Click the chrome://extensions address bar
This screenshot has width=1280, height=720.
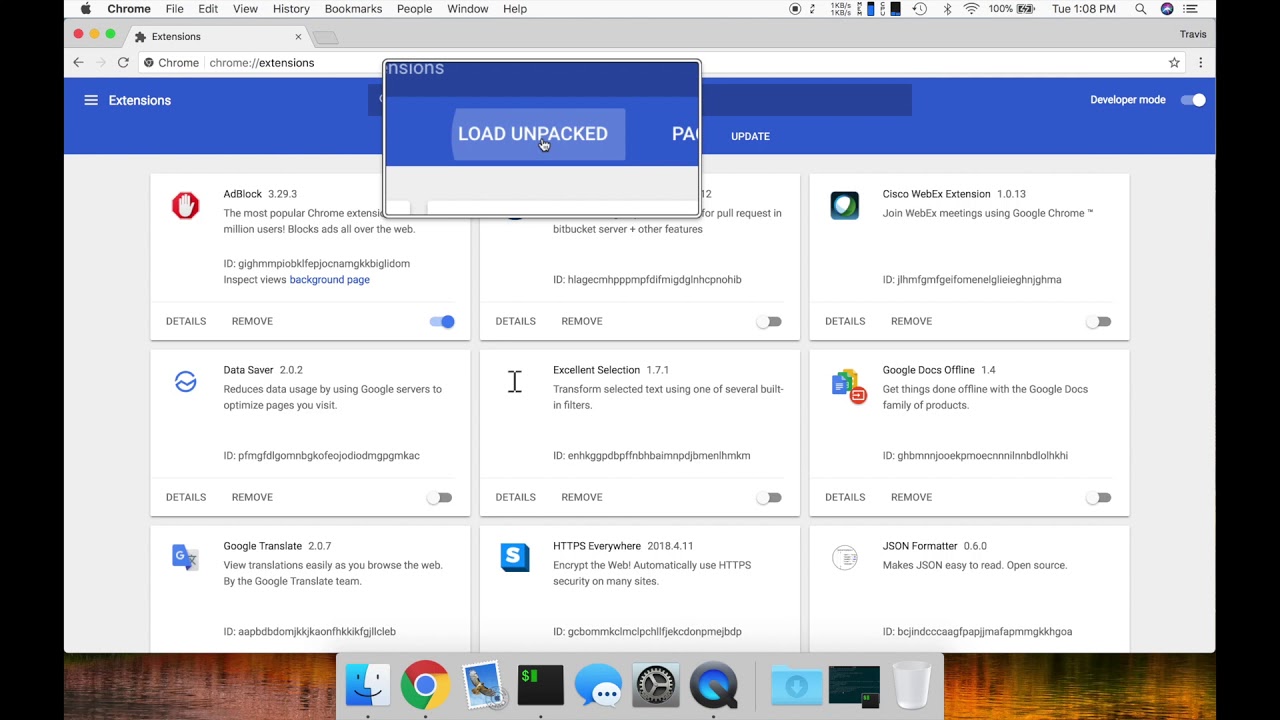coord(660,62)
